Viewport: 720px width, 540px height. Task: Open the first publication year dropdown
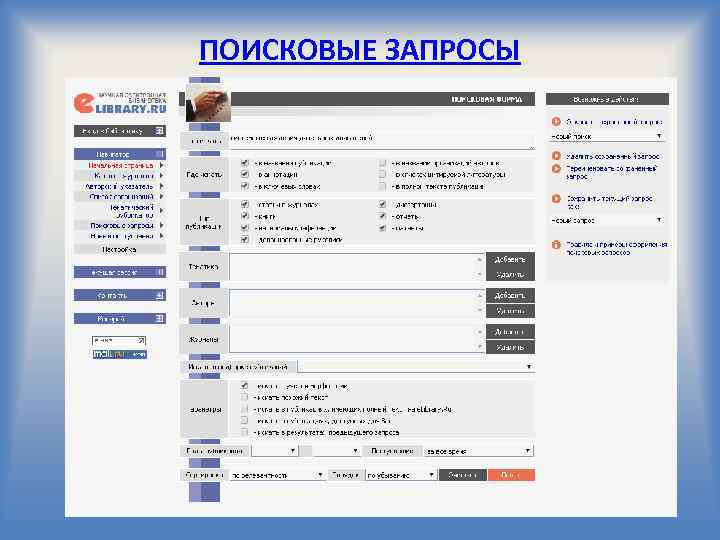pos(275,451)
